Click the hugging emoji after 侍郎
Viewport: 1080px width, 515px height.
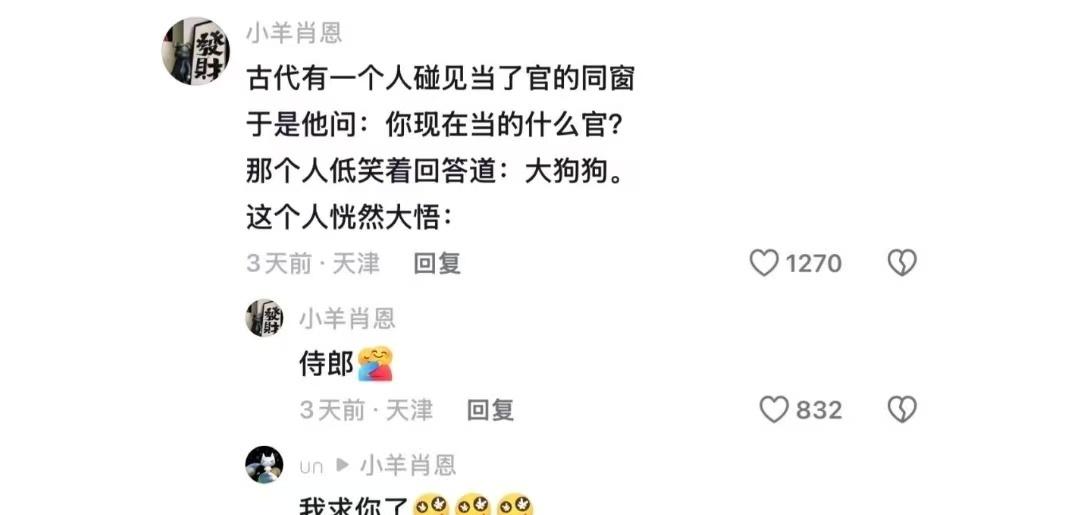point(375,365)
